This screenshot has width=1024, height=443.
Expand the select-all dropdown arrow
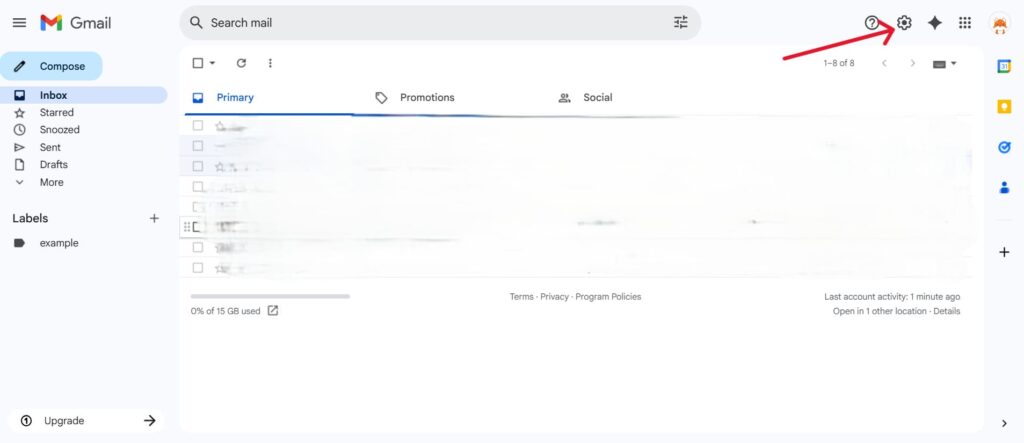(212, 63)
